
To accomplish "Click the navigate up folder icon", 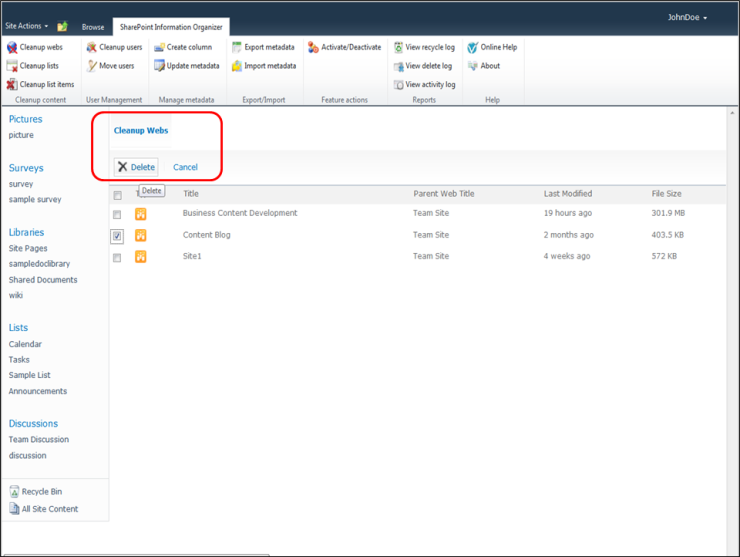I will [x=62, y=26].
